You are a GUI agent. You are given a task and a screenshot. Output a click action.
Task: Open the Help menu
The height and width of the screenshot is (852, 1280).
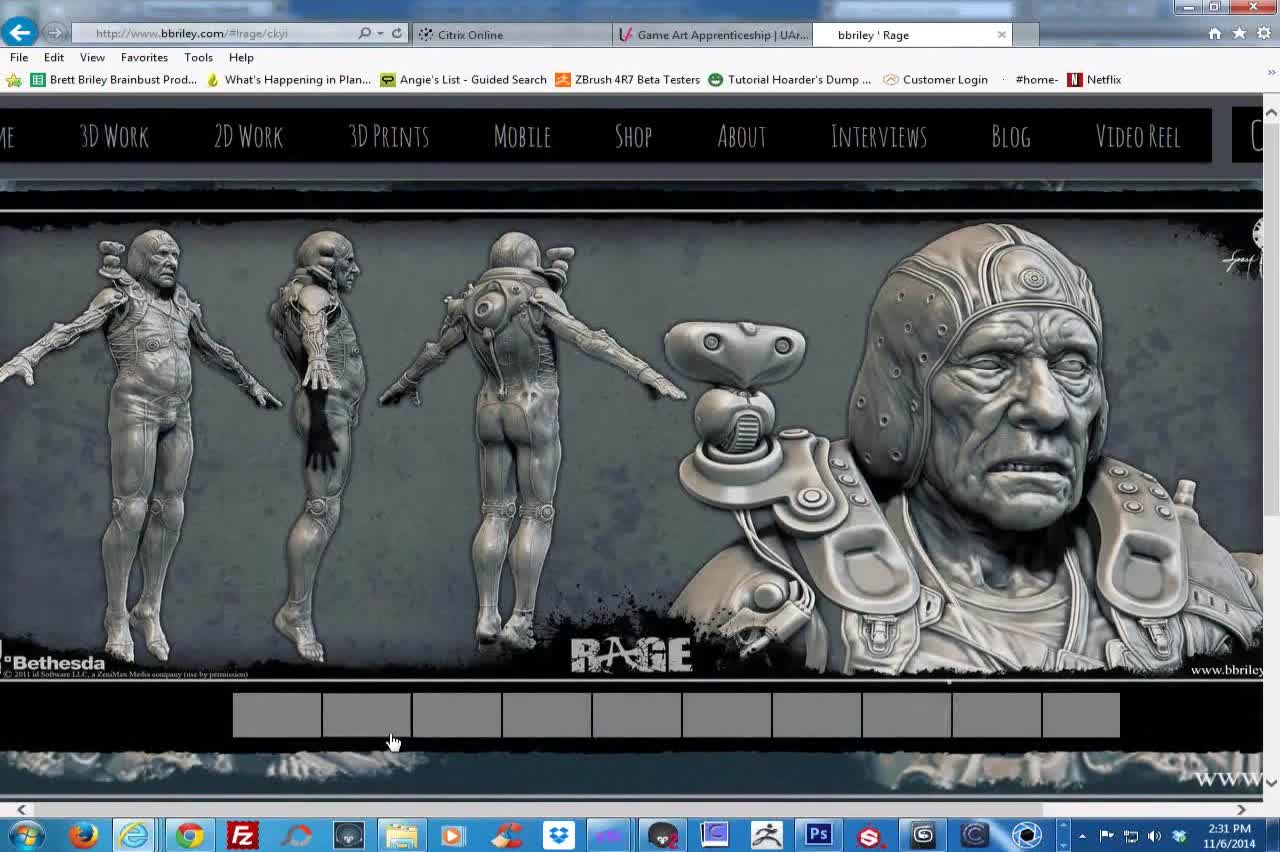[x=241, y=57]
